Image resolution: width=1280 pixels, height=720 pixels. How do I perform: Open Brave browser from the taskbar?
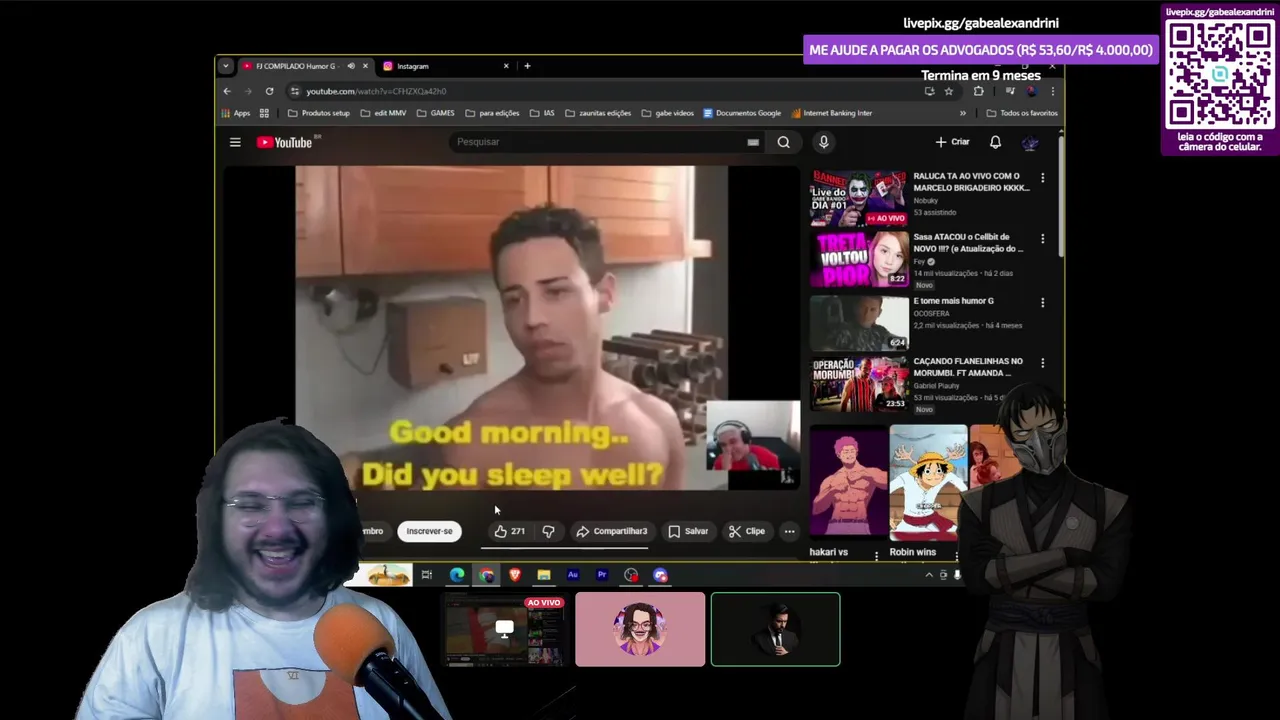click(x=515, y=575)
